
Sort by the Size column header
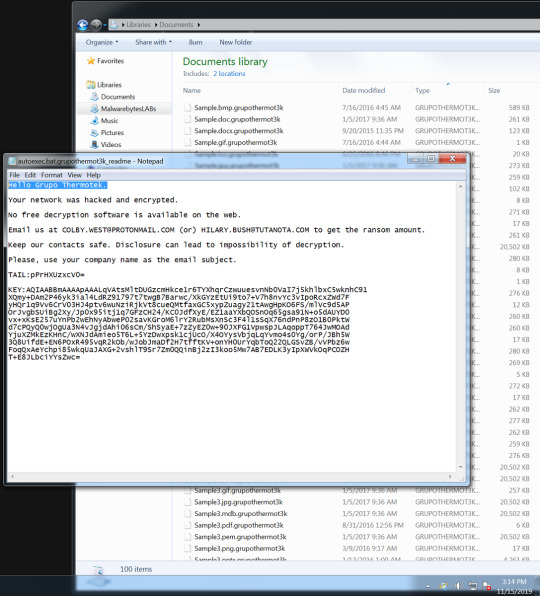coord(494,90)
